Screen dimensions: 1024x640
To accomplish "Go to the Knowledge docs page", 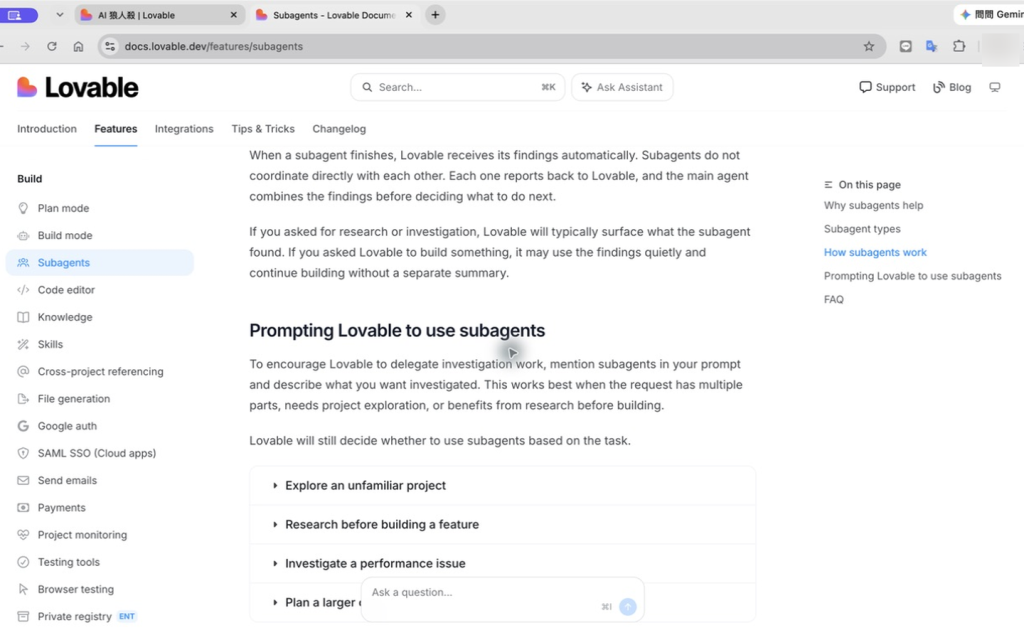I will (65, 317).
